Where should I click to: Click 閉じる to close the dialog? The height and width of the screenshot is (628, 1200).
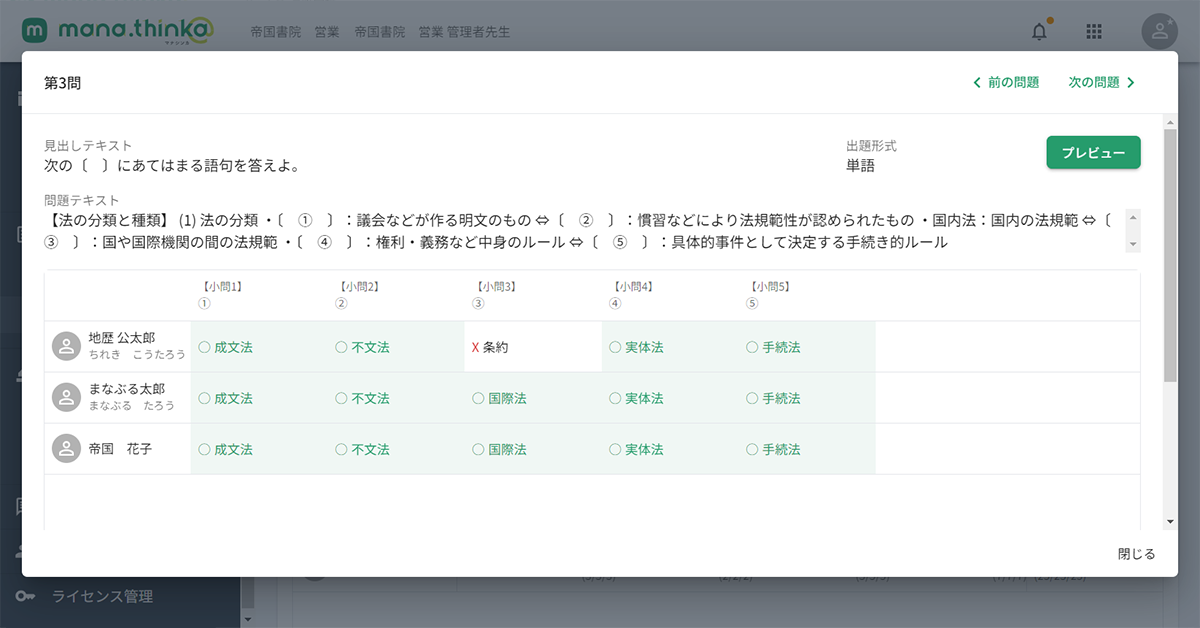(x=1136, y=553)
